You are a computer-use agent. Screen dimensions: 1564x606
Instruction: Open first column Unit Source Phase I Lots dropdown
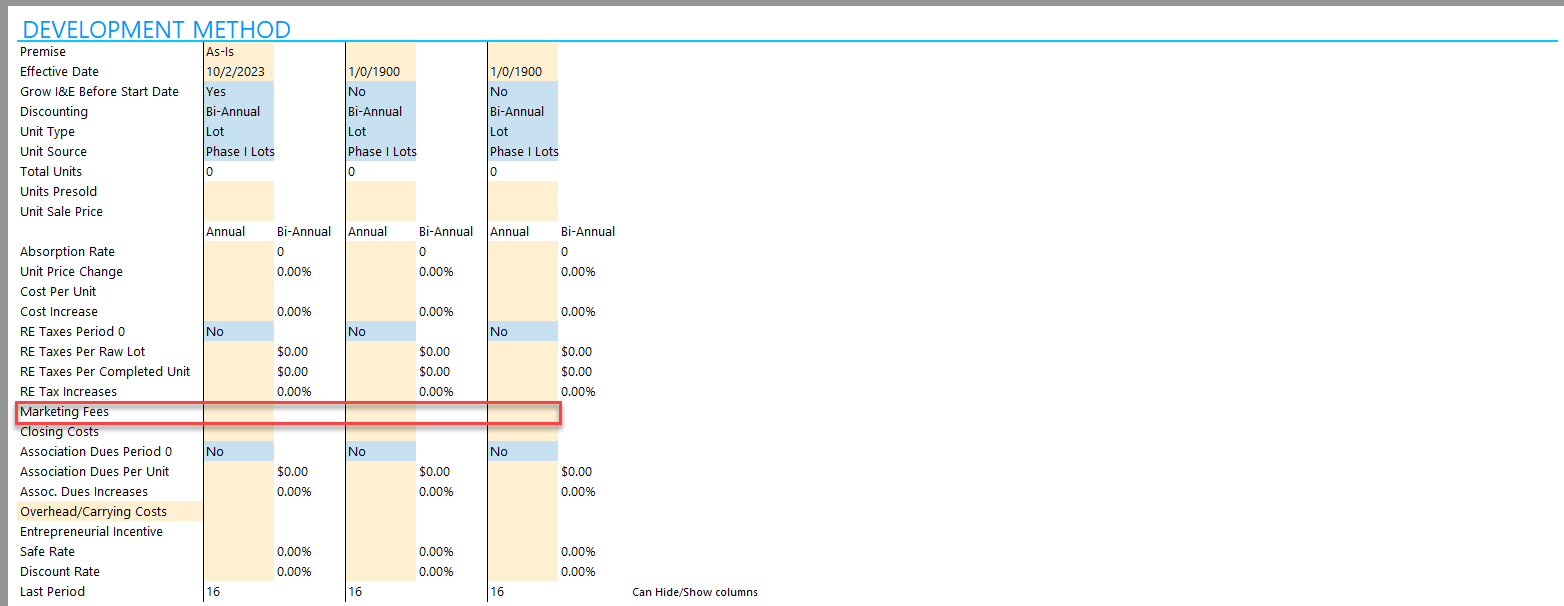coord(238,151)
